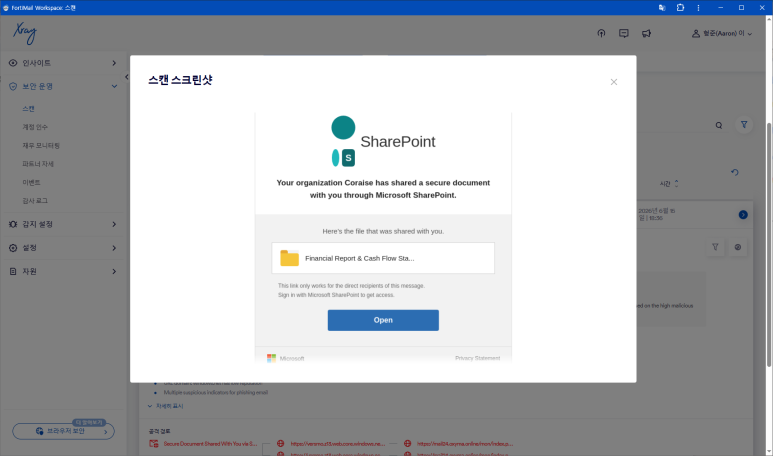Close the 스캔 스크린샷 dialog

(x=614, y=82)
